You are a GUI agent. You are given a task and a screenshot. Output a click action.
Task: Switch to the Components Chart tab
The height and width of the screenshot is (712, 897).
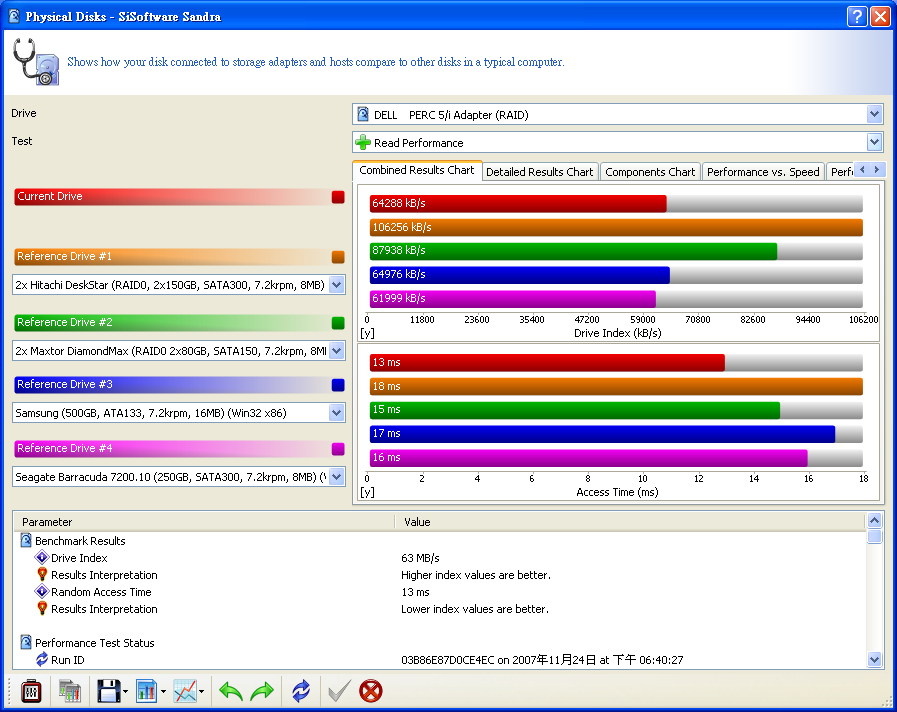coord(650,172)
